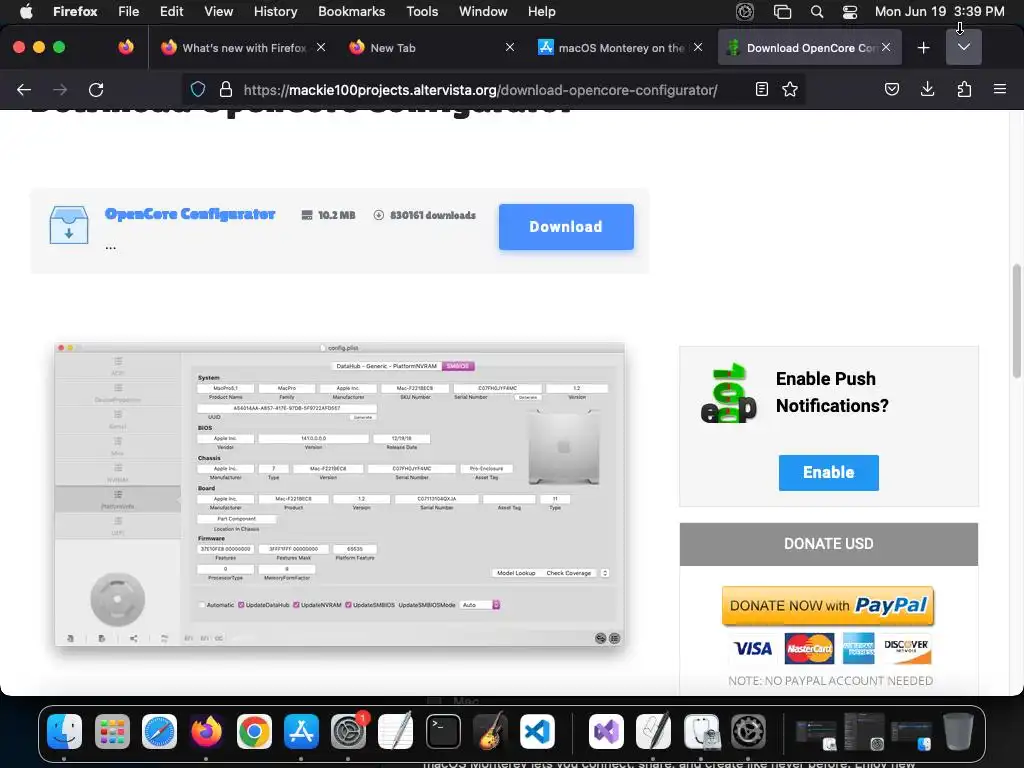The image size is (1024, 768).
Task: Open Spotlight search in menu bar
Action: 817,11
